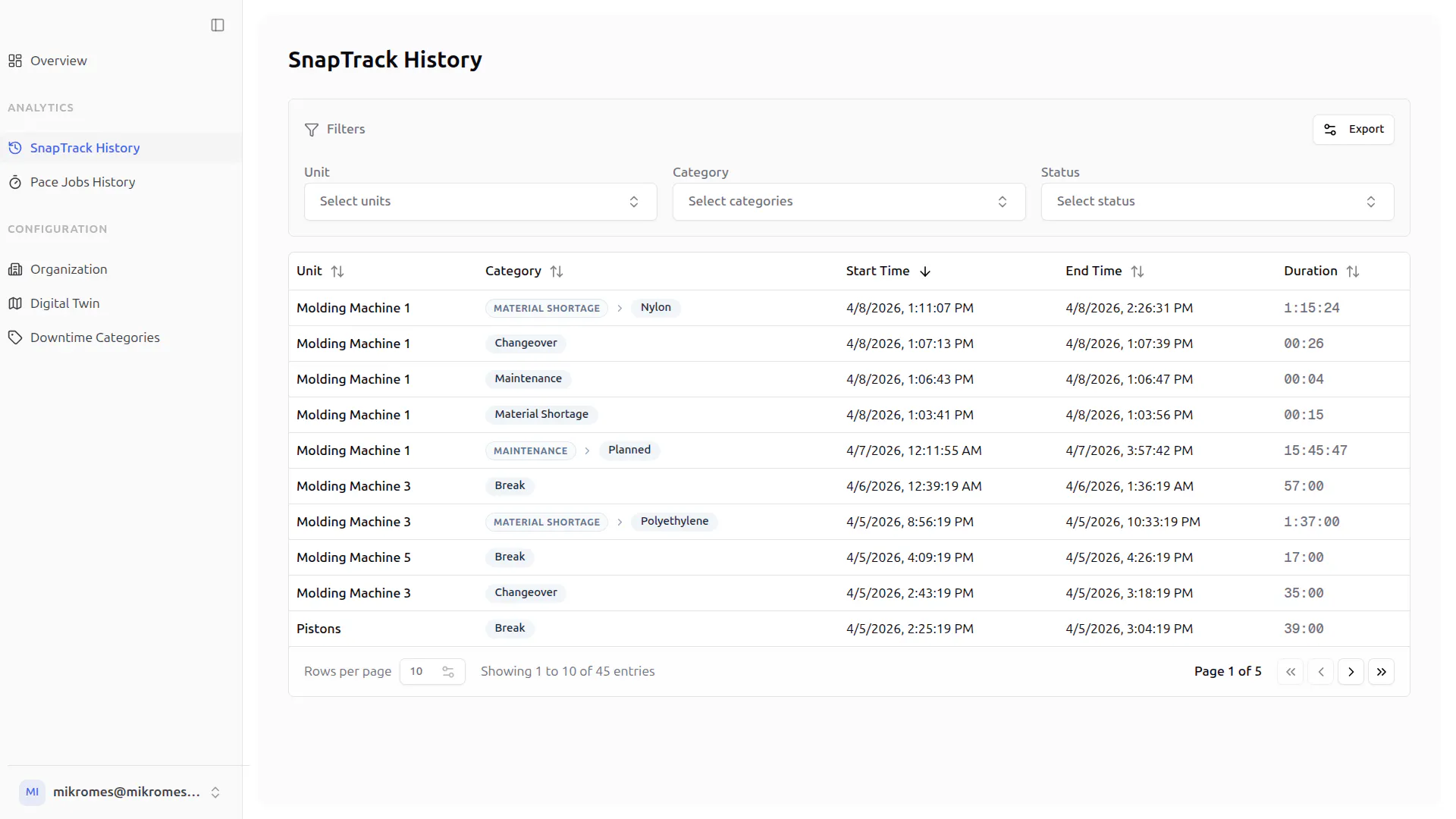Image resolution: width=1456 pixels, height=819 pixels.
Task: Click the End Time column header
Action: [1093, 271]
